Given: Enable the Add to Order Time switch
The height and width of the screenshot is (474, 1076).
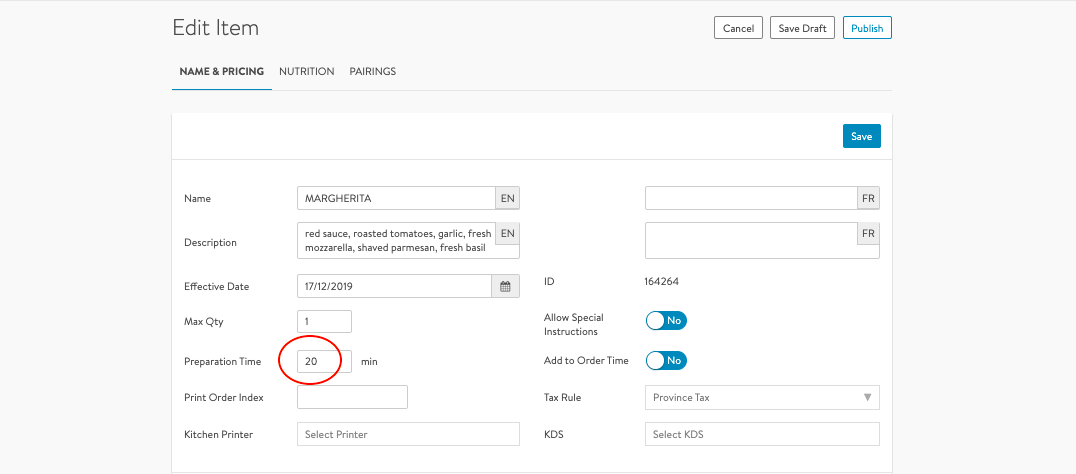Looking at the screenshot, I should 666,360.
